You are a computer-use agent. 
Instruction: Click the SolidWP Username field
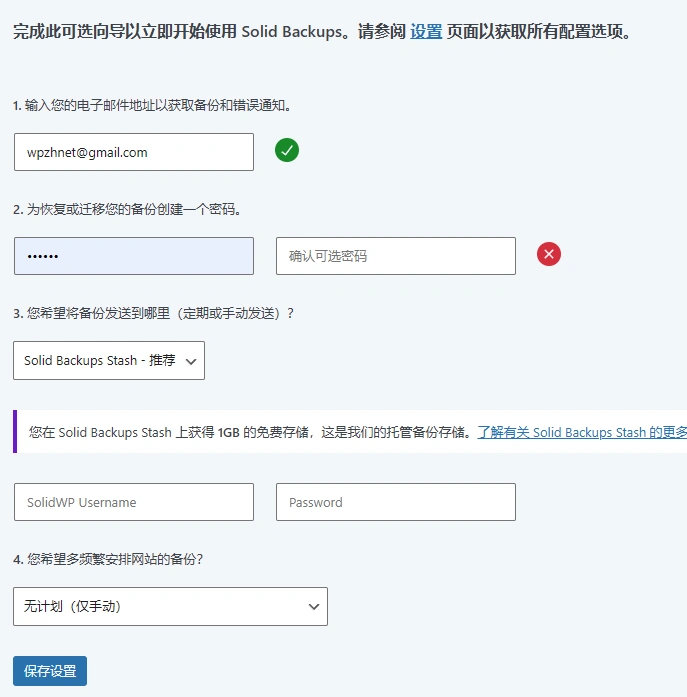tap(134, 502)
